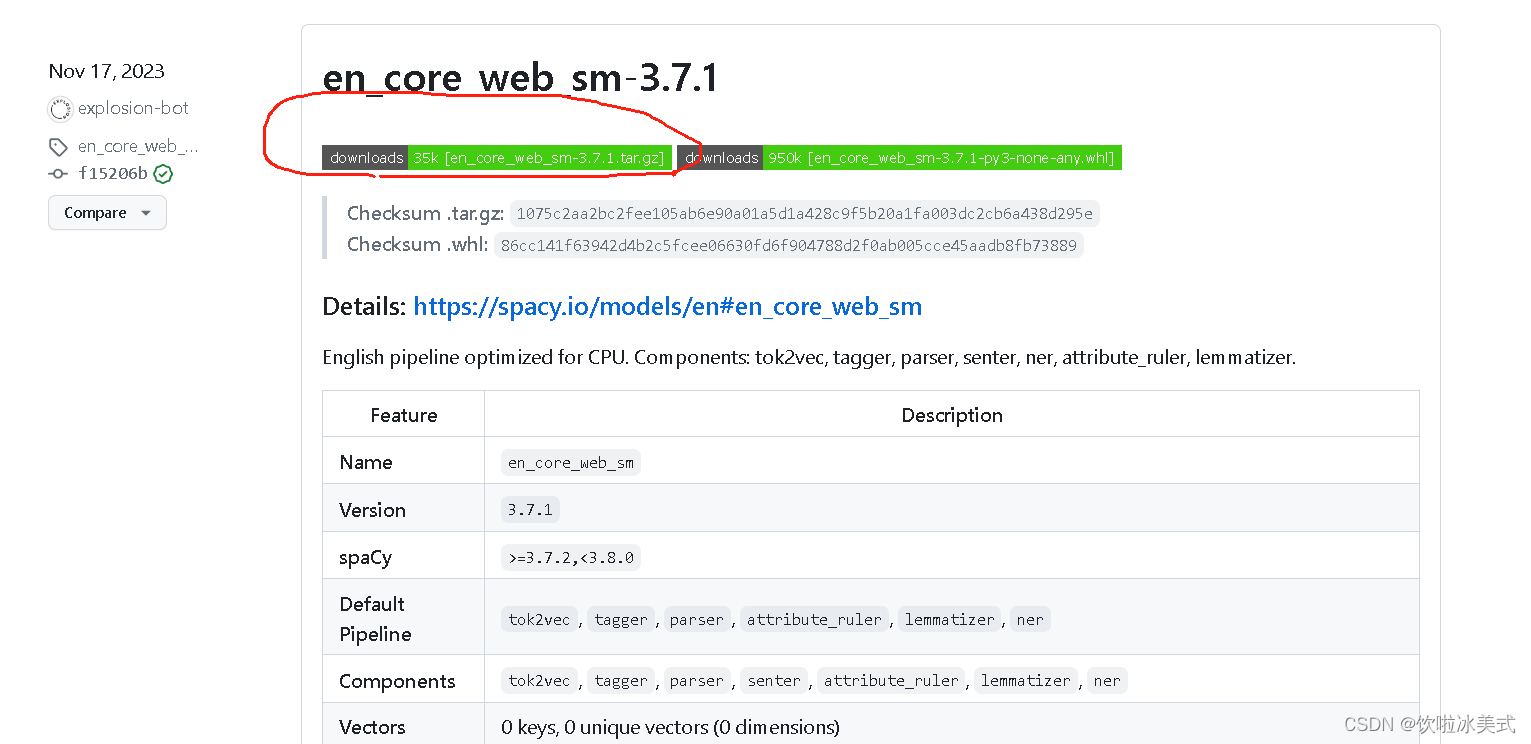This screenshot has width=1531, height=744.
Task: Click the explosion-bot username
Action: [133, 108]
